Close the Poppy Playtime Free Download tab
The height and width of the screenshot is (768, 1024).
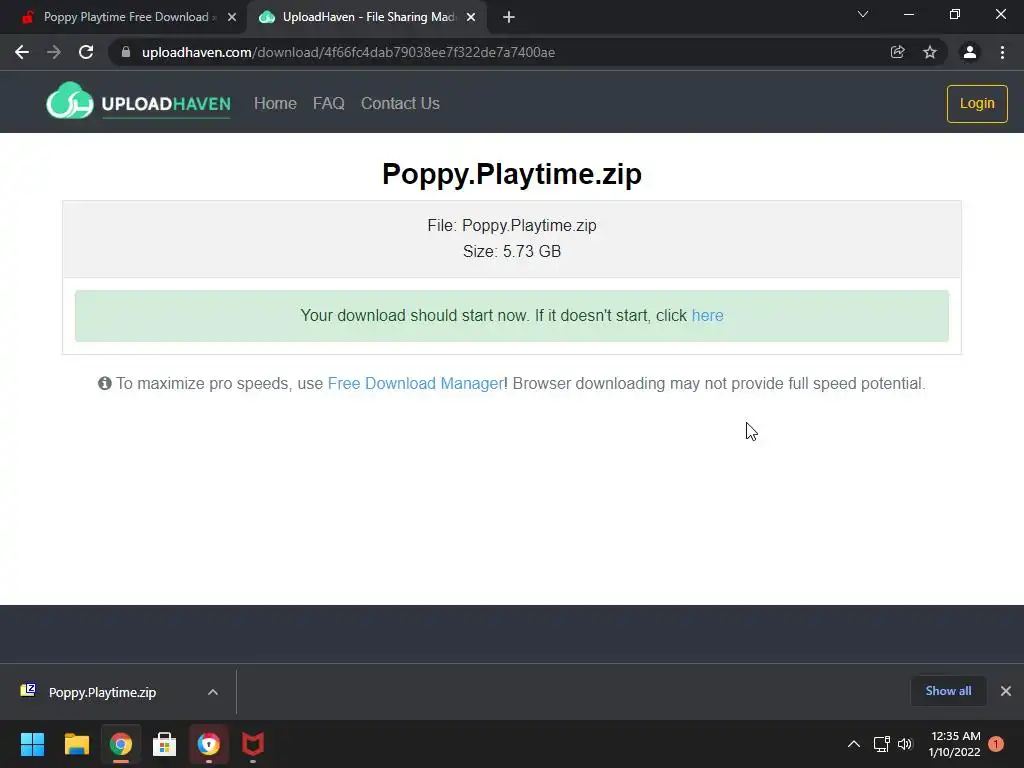pos(232,18)
